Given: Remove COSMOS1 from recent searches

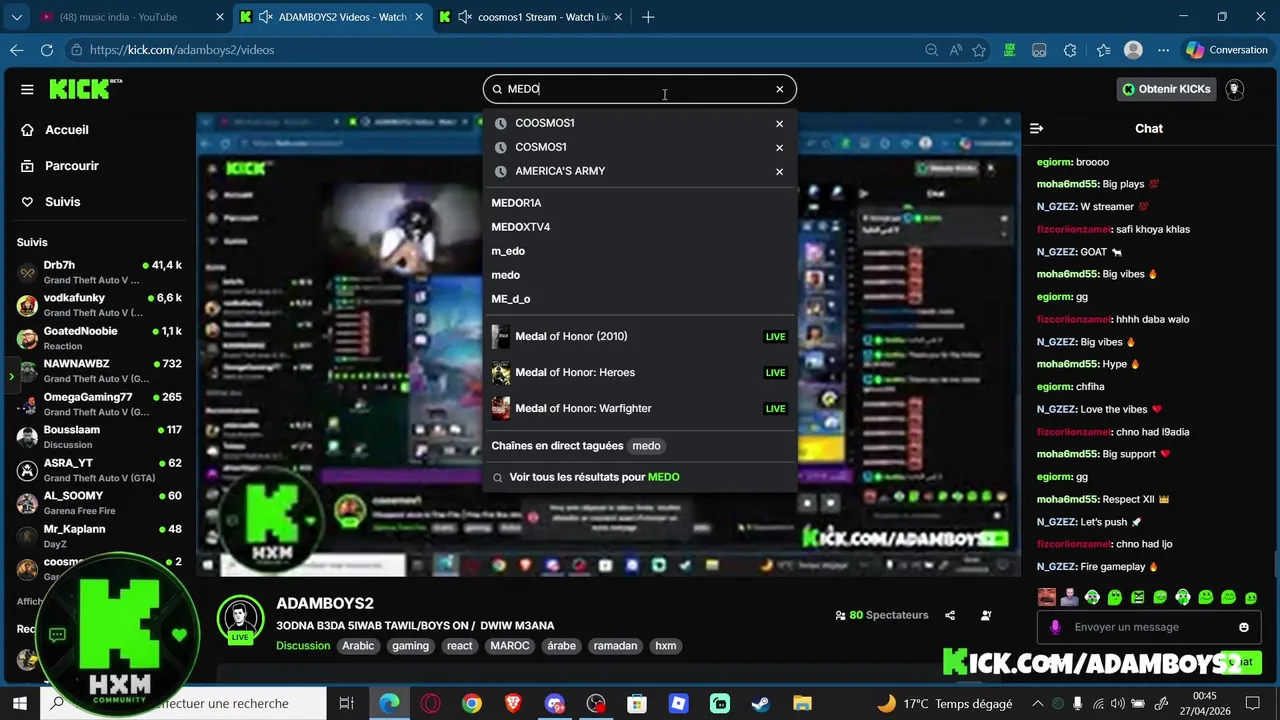Looking at the screenshot, I should coord(779,148).
